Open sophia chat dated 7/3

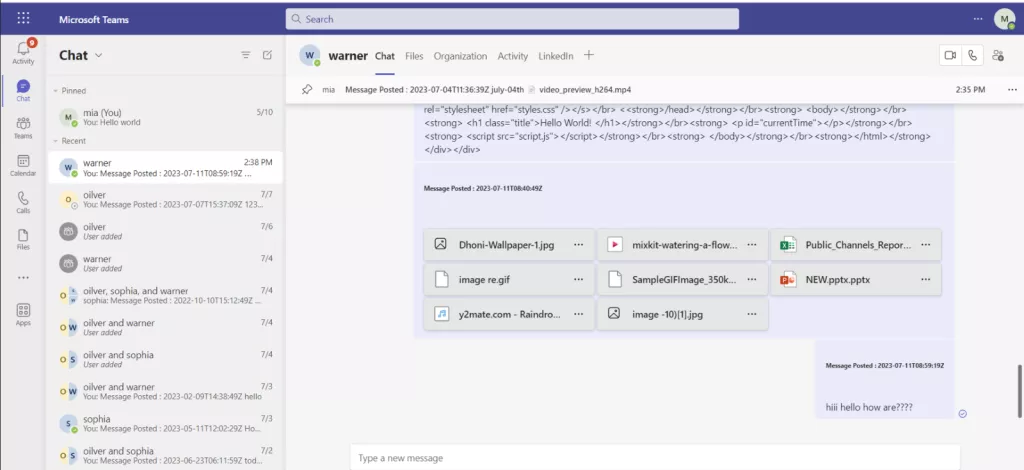point(166,424)
